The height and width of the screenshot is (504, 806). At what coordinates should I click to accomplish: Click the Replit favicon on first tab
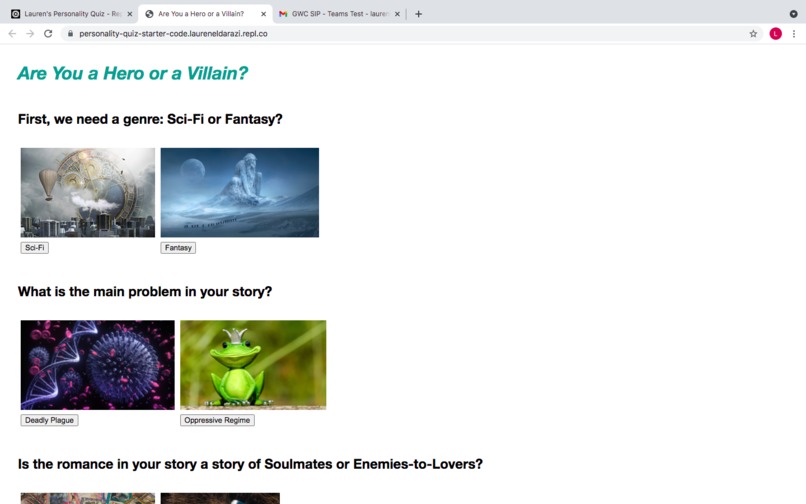tap(15, 14)
